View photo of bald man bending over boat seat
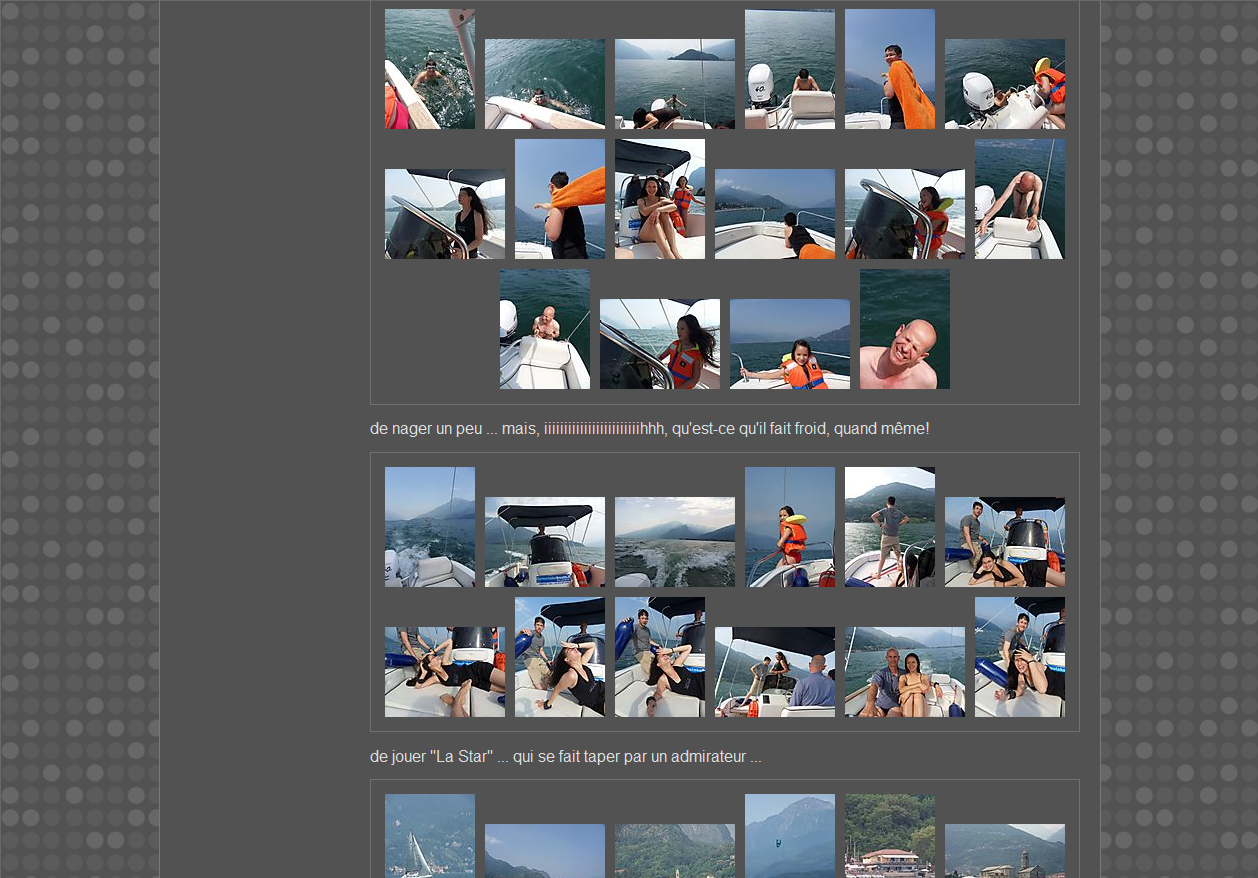Image resolution: width=1258 pixels, height=878 pixels. coord(1019,199)
